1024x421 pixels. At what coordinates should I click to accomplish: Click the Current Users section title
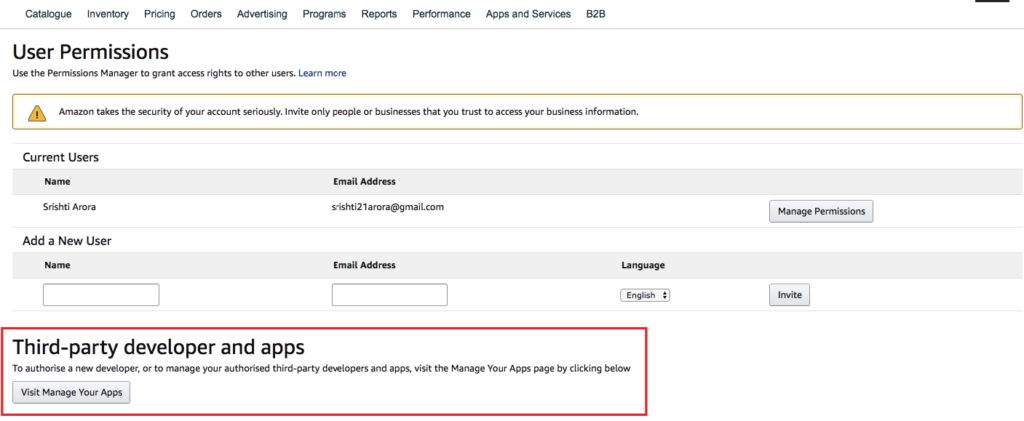pos(61,157)
